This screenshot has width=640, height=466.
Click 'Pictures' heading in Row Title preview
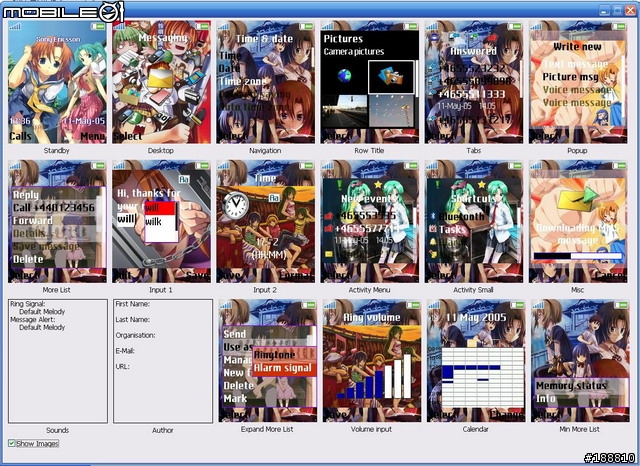(343, 39)
